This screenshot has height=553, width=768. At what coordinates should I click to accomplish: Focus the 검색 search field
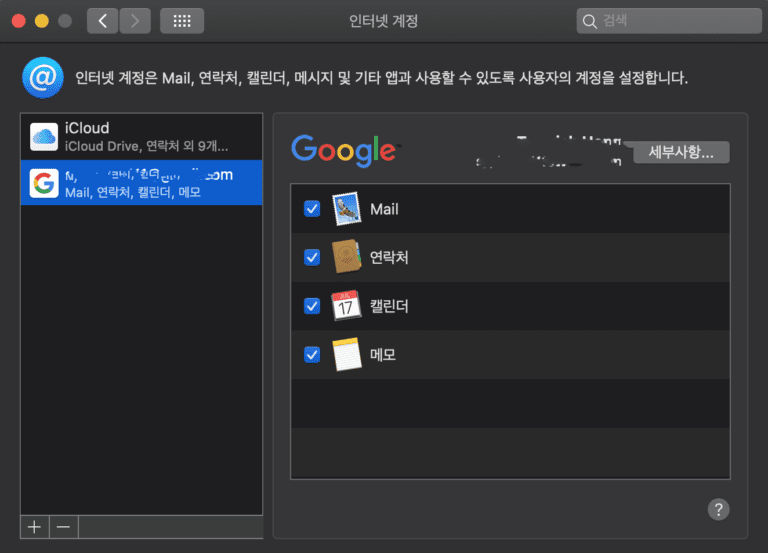coord(669,21)
